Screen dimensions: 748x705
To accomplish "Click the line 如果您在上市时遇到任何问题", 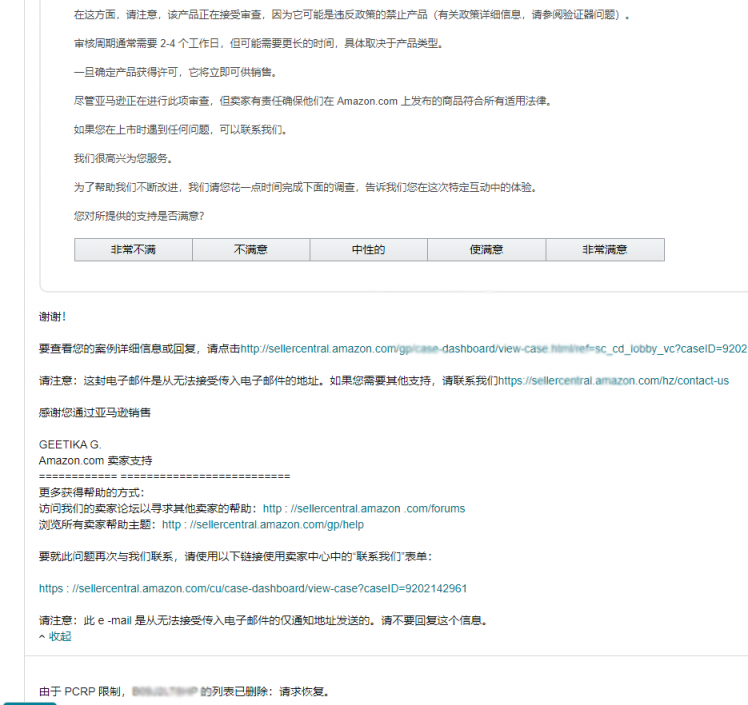I will coord(180,130).
